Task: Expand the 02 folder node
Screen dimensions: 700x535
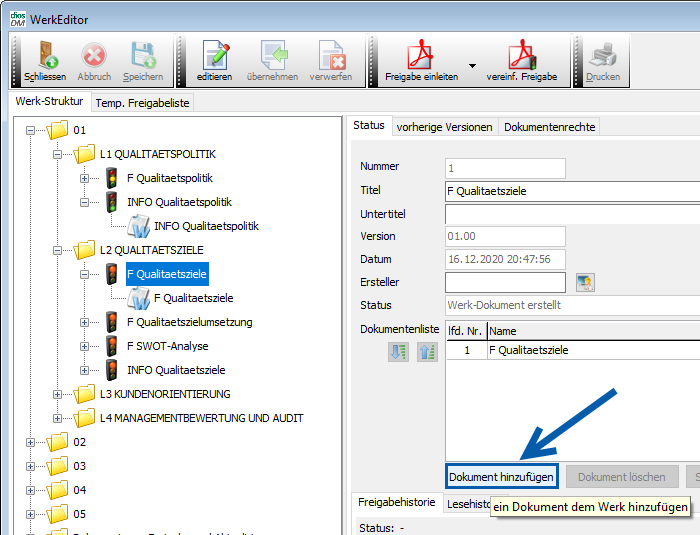Action: [30, 442]
